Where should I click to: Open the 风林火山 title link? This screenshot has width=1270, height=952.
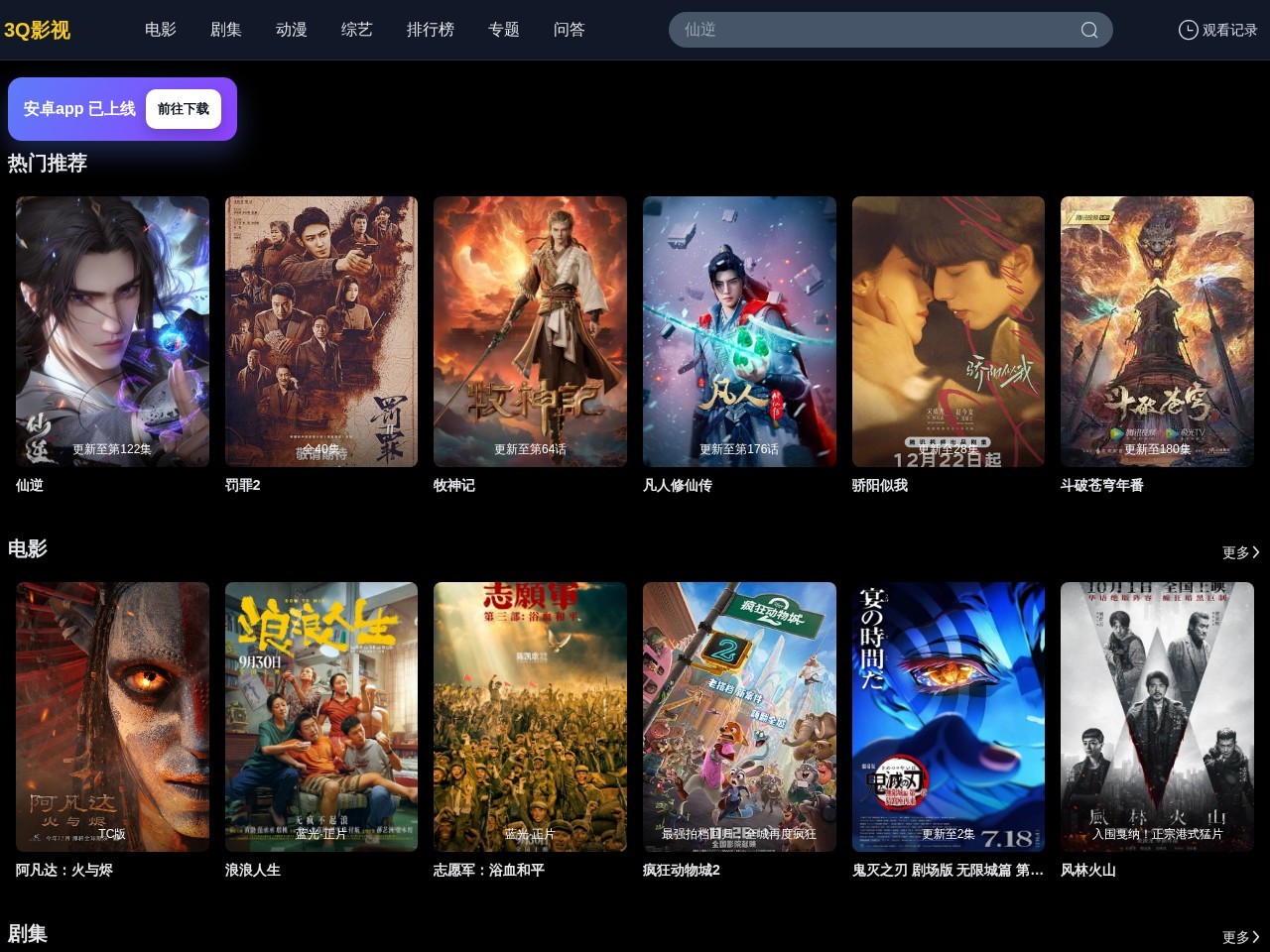pyautogui.click(x=1088, y=870)
